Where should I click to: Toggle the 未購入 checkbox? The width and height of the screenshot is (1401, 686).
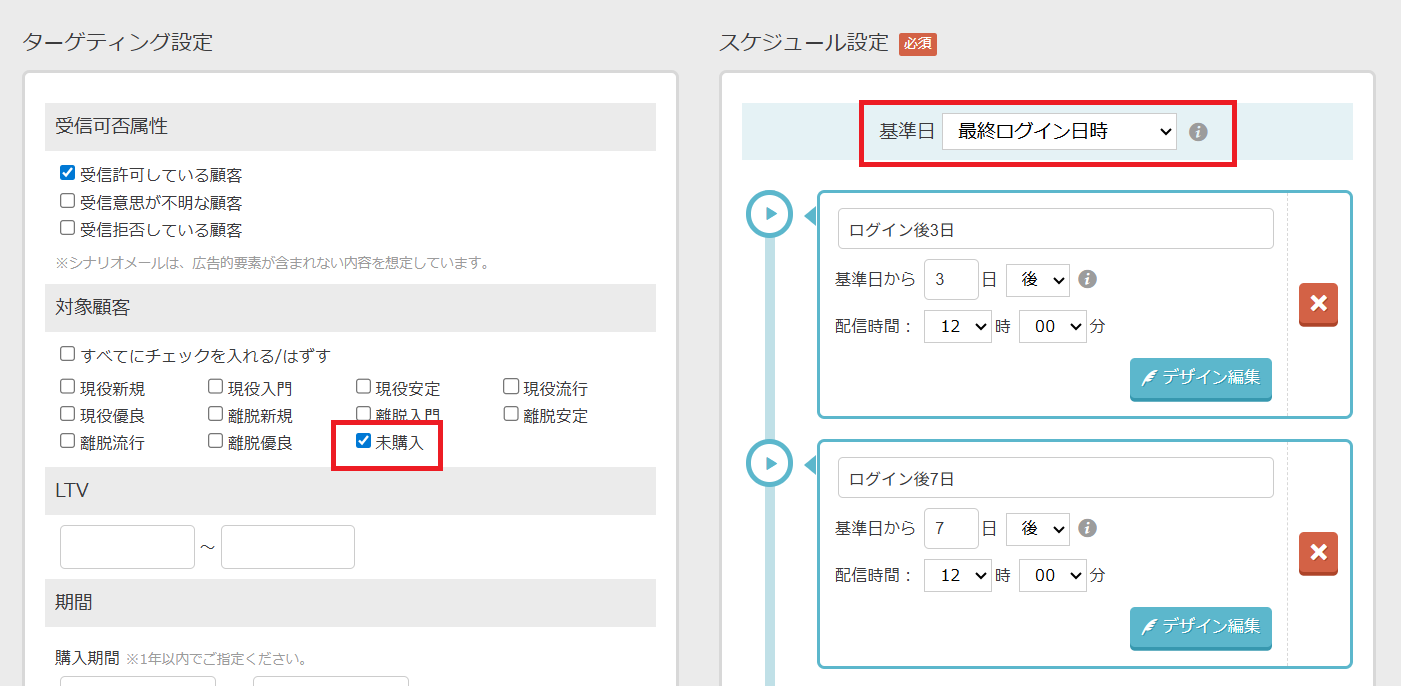[x=364, y=441]
